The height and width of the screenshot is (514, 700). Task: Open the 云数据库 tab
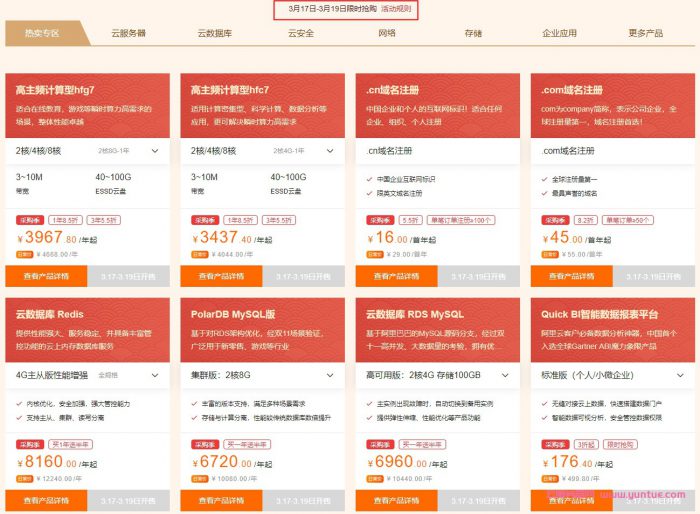pos(214,33)
